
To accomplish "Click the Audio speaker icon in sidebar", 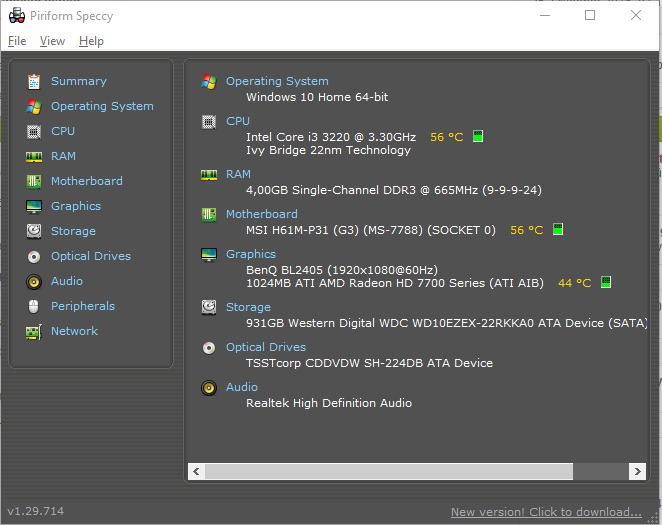I will coord(34,282).
